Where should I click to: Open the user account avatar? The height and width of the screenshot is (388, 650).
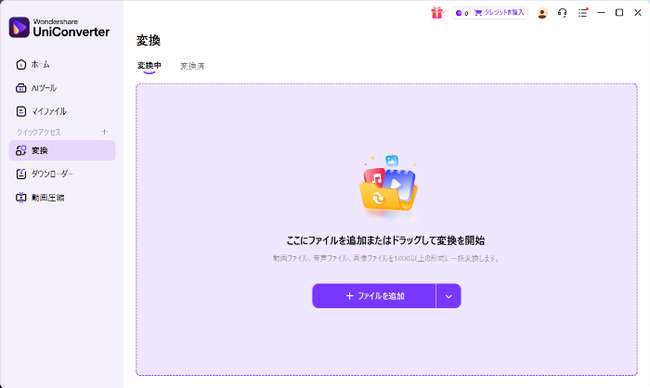pyautogui.click(x=541, y=13)
